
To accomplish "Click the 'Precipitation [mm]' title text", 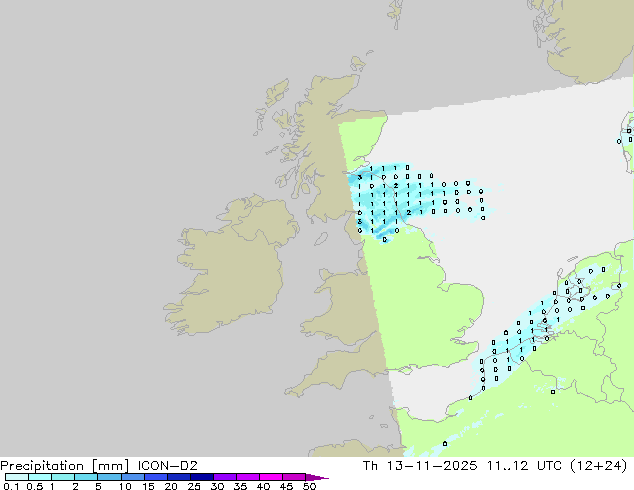I will (x=65, y=466).
